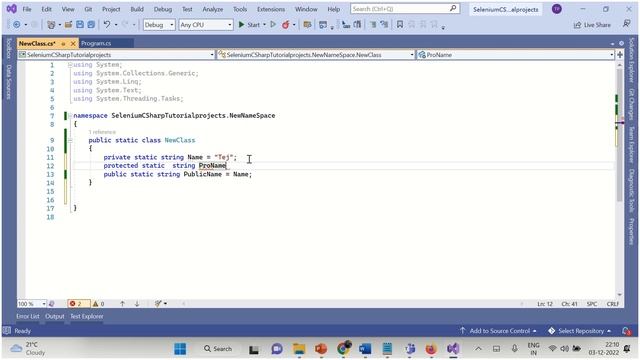Toggle pin on the NewClass.cs tab
The height and width of the screenshot is (360, 640).
[63, 43]
